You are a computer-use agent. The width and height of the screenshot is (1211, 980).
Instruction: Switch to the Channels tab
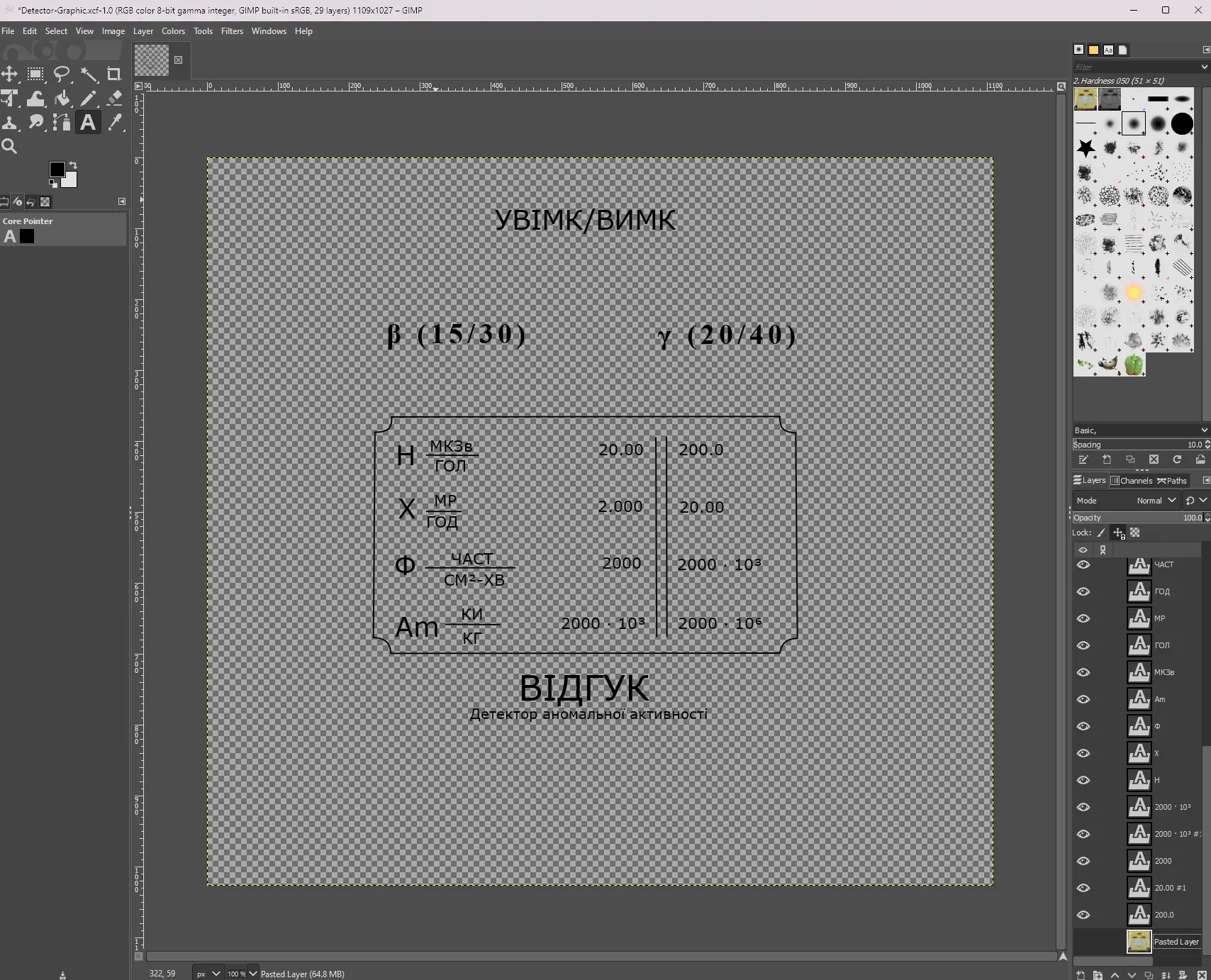(1132, 480)
